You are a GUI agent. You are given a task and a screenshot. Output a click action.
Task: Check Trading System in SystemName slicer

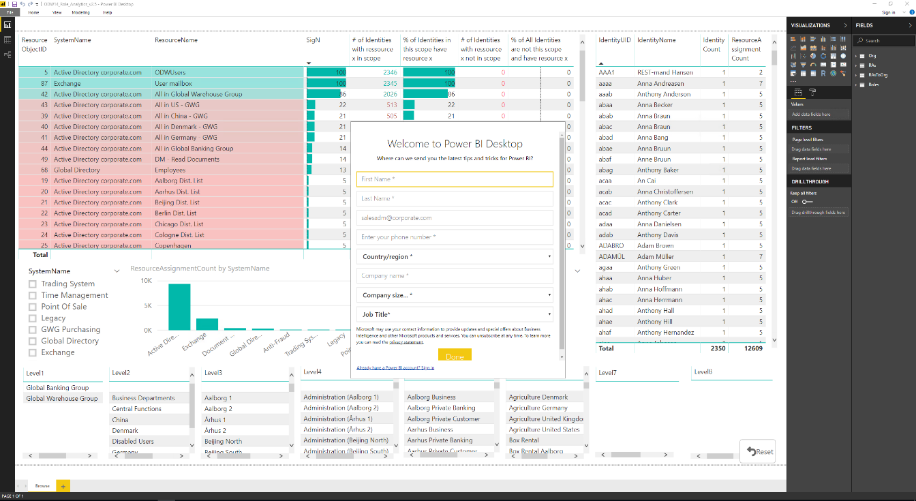[x=33, y=284]
